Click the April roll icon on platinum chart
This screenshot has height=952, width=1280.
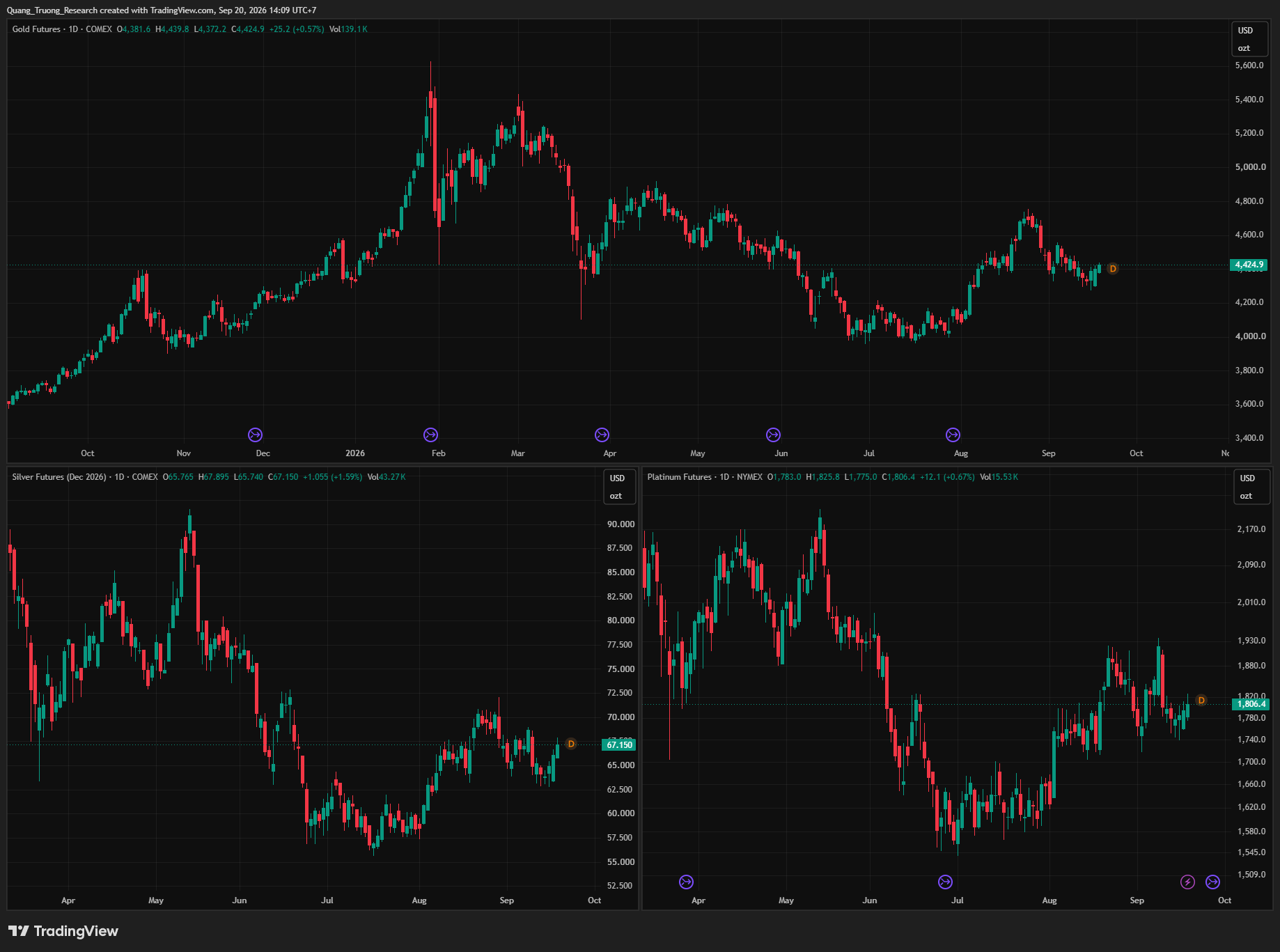(x=686, y=882)
